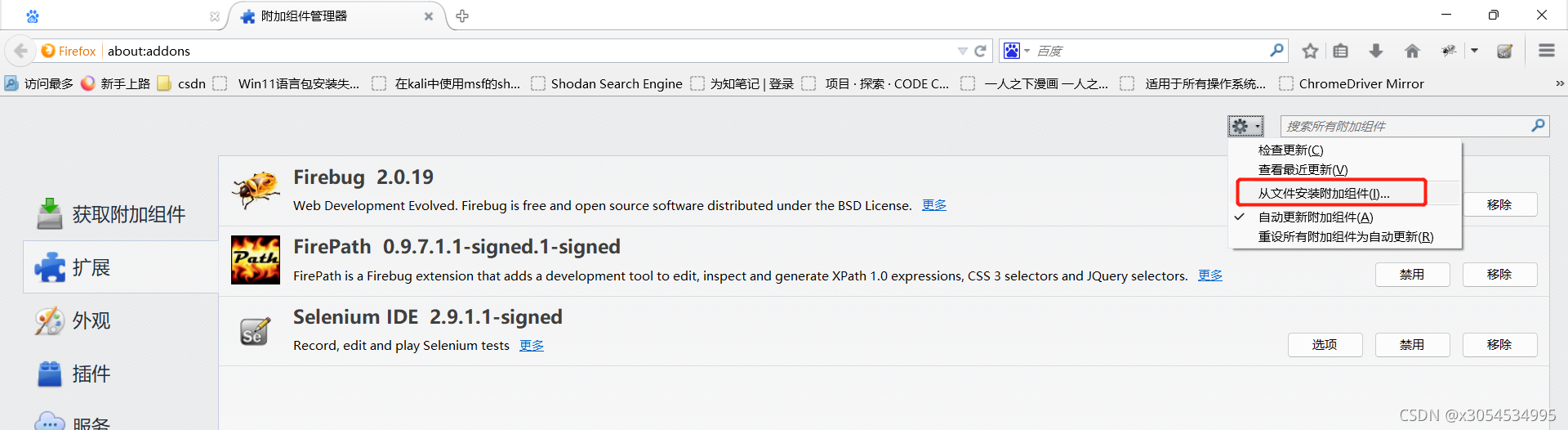Select the Firebug 2.0.19 title text
This screenshot has height=430, width=1568.
[363, 177]
